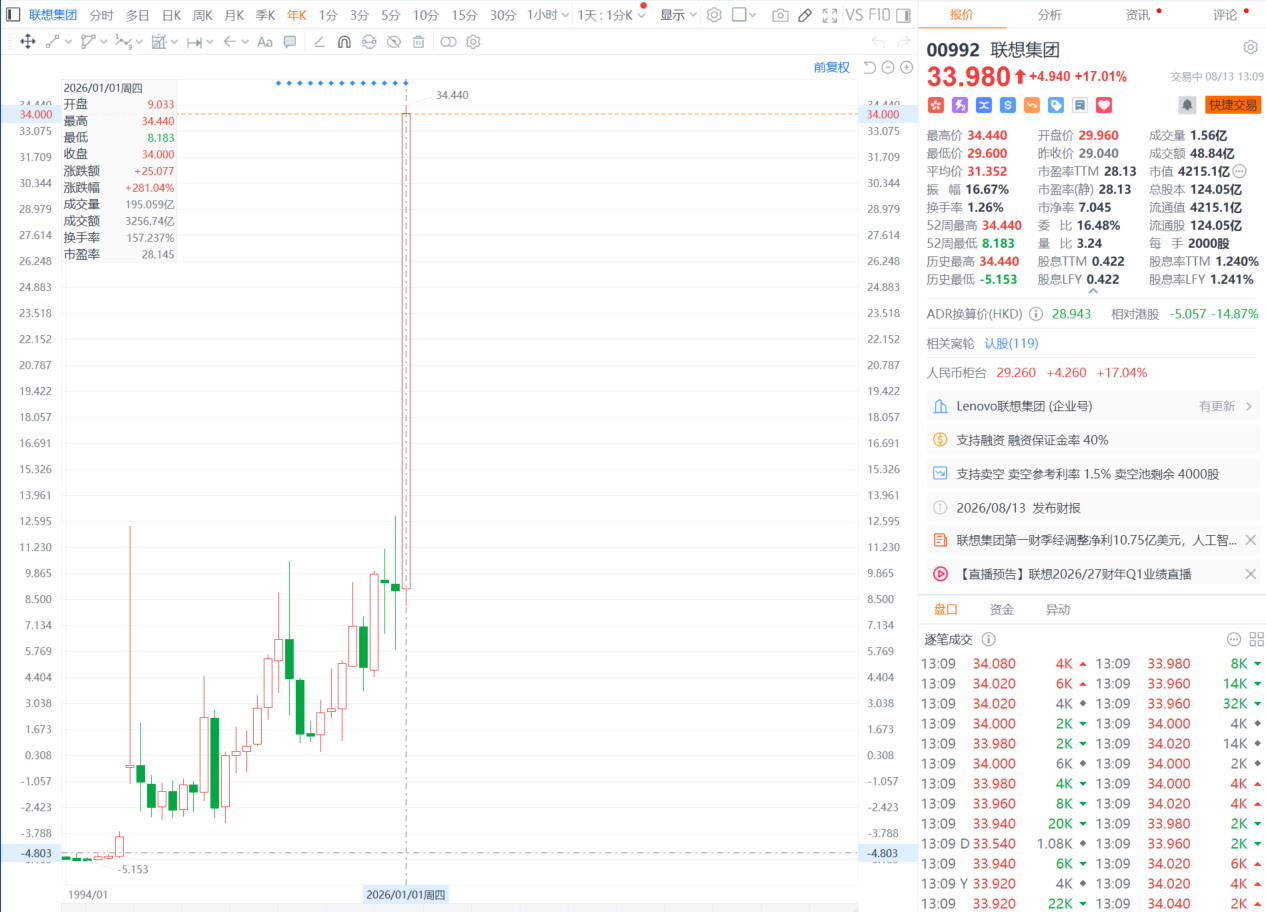Select the polyline shape drawing tool
The image size is (1266, 912).
88,42
